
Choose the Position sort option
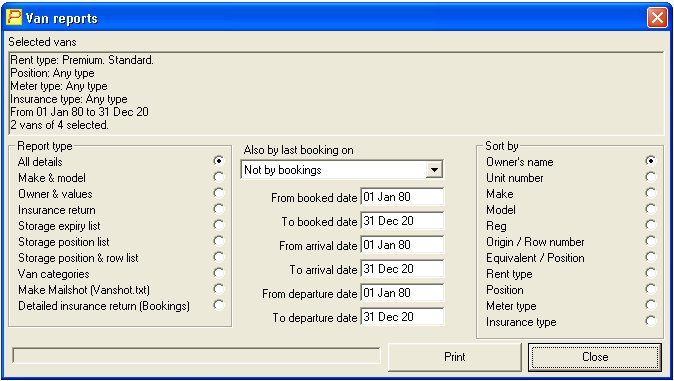[x=651, y=289]
